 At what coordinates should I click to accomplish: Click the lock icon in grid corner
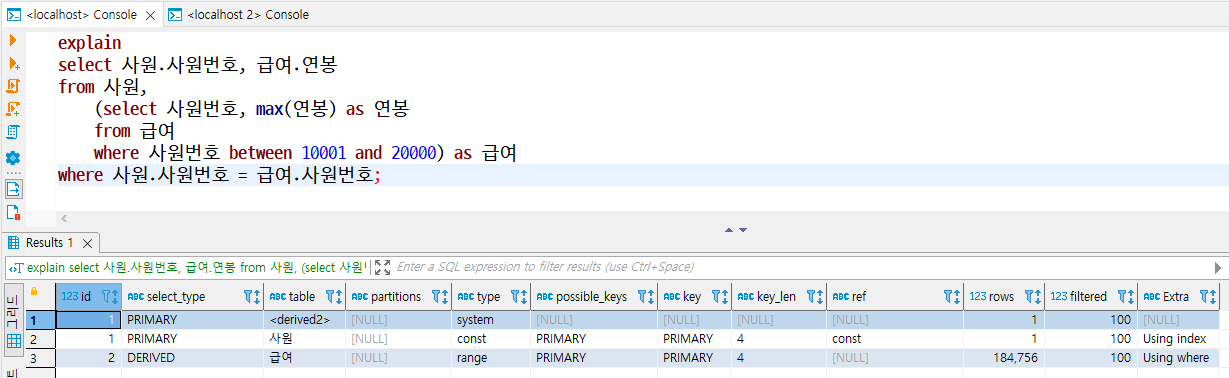click(x=33, y=292)
